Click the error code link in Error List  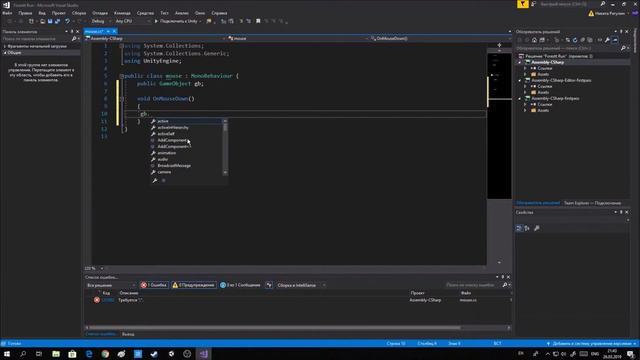tap(108, 300)
